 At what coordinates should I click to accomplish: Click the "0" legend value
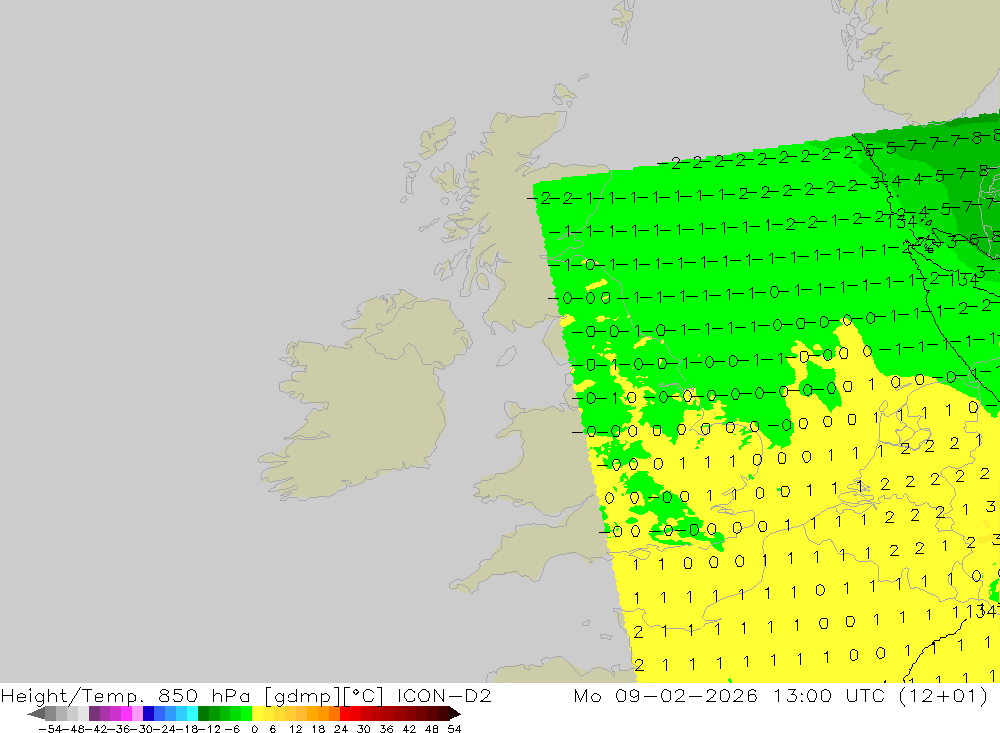coord(254,729)
